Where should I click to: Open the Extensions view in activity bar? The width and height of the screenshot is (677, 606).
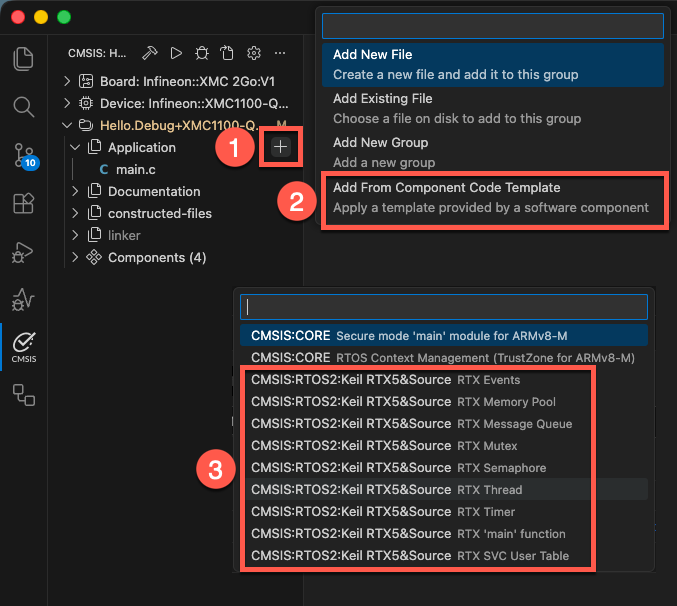pos(23,204)
